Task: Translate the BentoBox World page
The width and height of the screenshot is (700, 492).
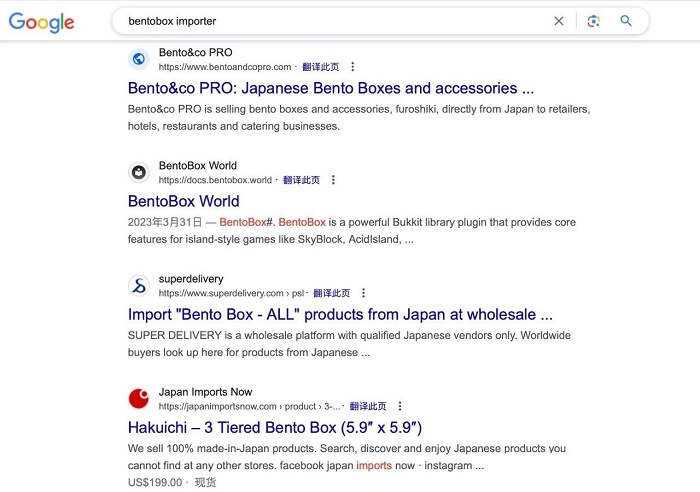Action: 301,180
